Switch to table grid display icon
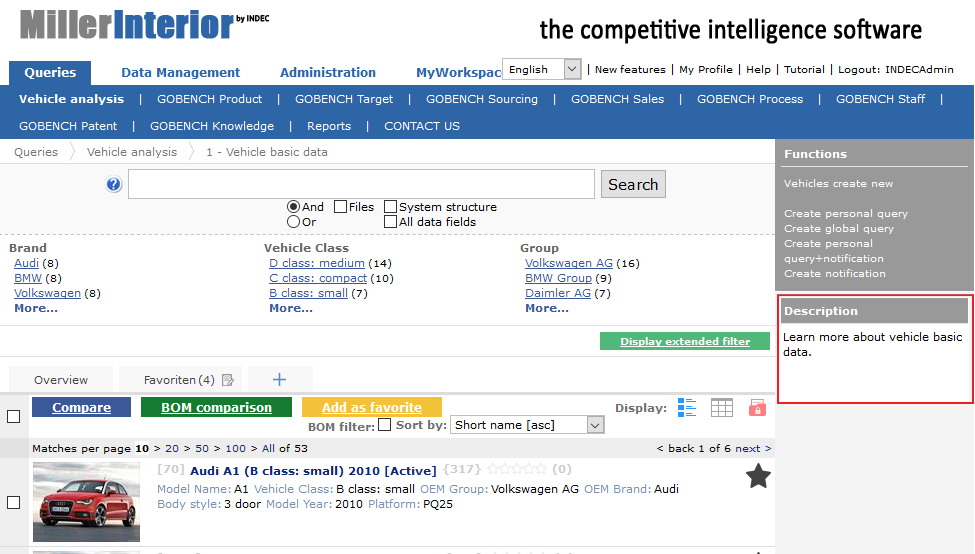The height and width of the screenshot is (554, 975). (x=722, y=408)
